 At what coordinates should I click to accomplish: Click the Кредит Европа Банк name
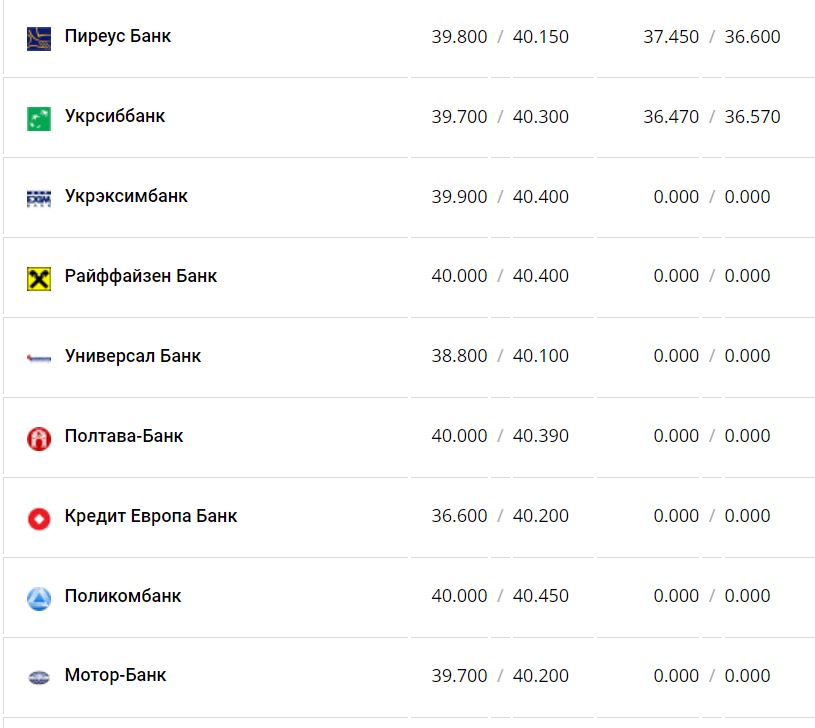click(x=151, y=517)
